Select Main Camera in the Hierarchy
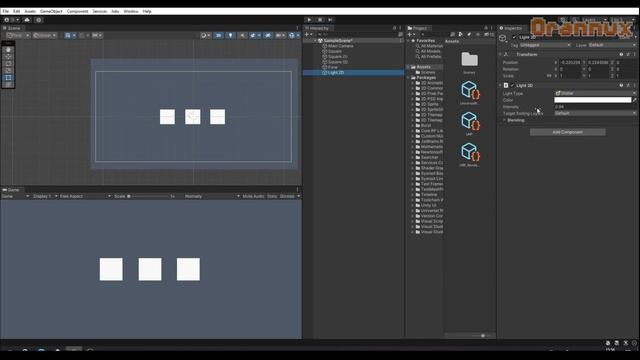This screenshot has width=640, height=360. click(340, 46)
